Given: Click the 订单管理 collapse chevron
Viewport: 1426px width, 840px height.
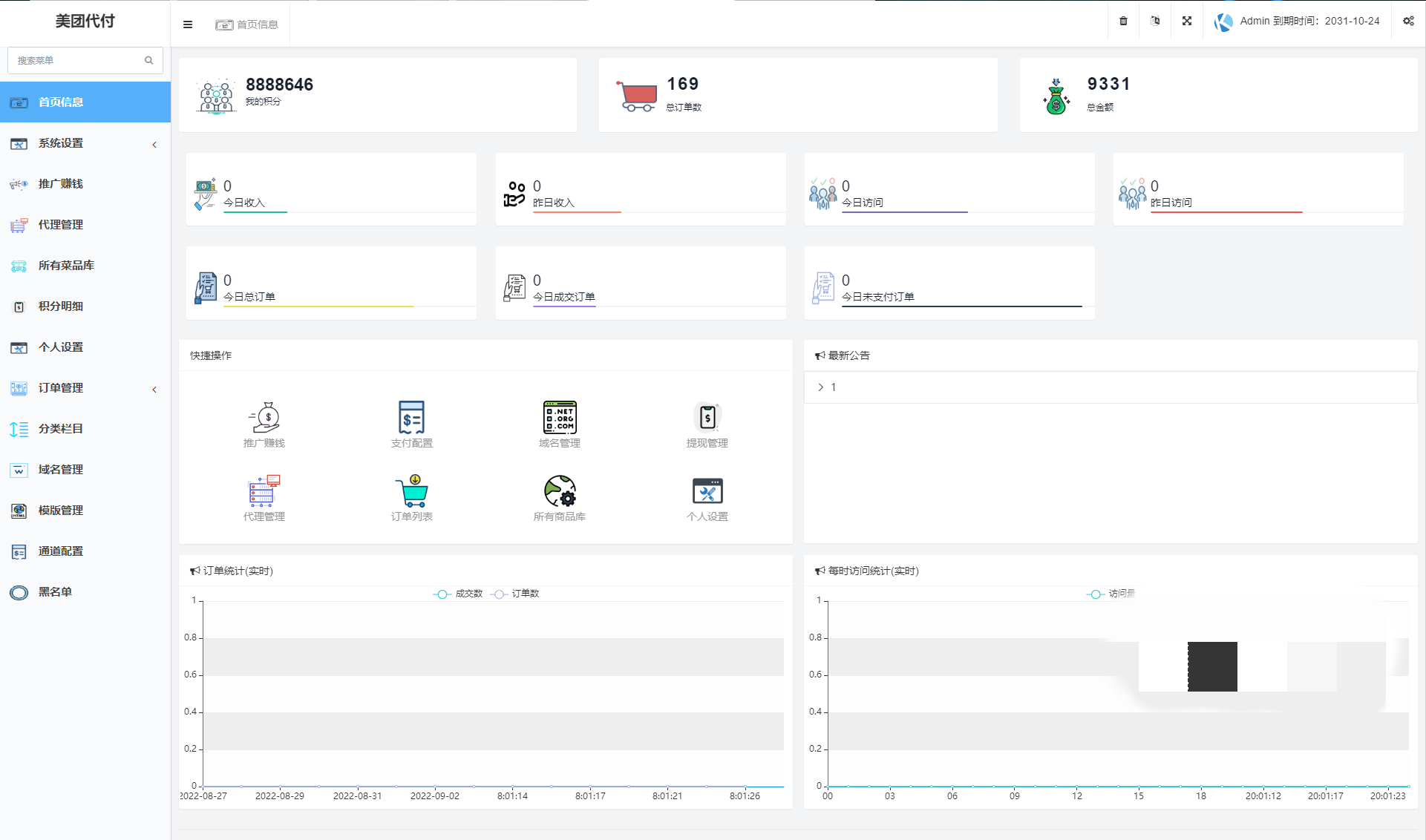Looking at the screenshot, I should click(x=154, y=389).
